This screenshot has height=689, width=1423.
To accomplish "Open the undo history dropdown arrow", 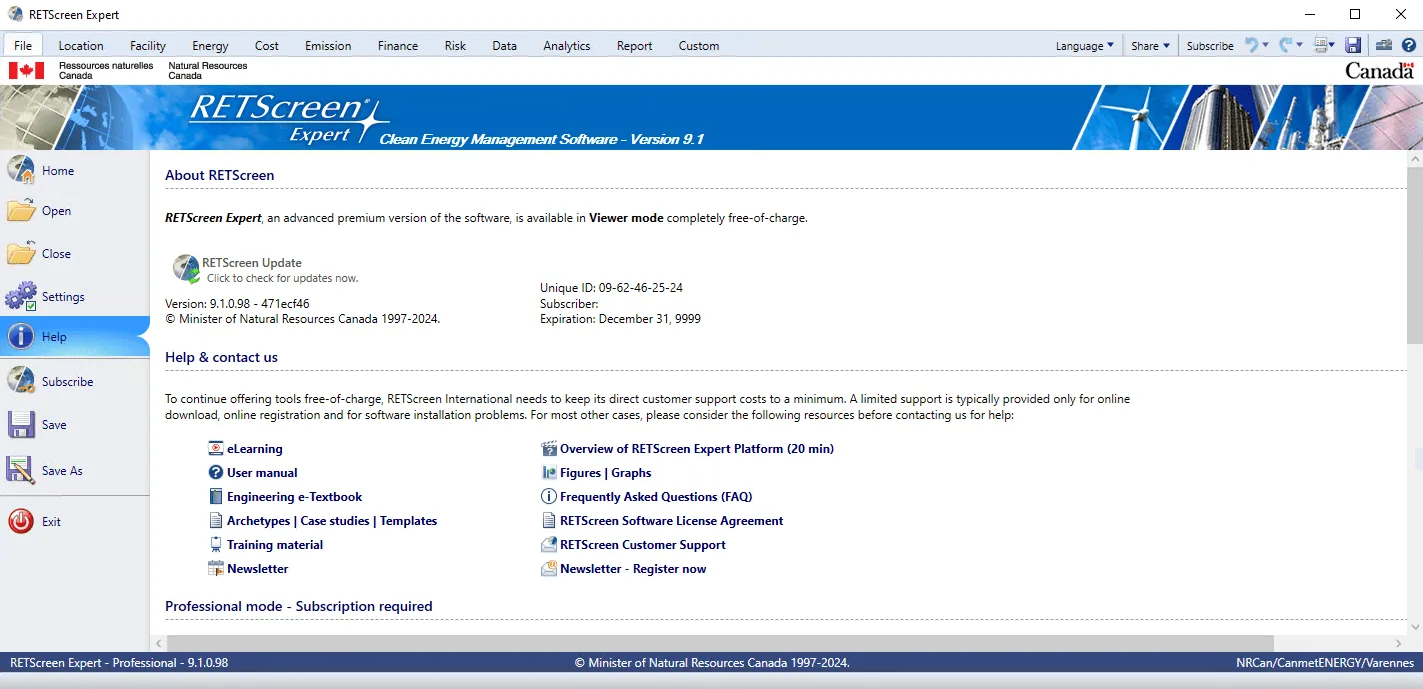I will (x=1266, y=45).
